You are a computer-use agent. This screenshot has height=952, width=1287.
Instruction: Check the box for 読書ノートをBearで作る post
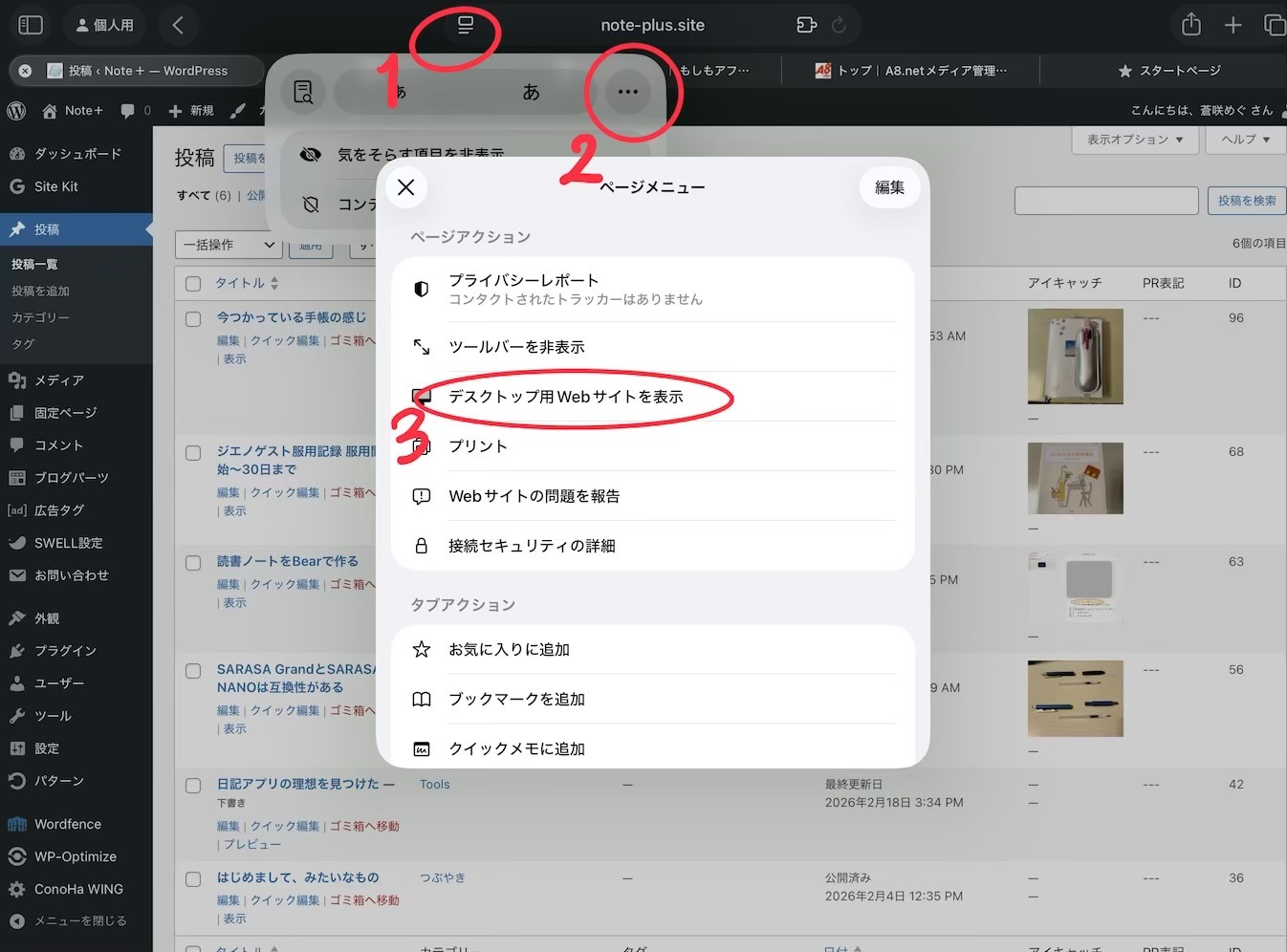pyautogui.click(x=193, y=563)
